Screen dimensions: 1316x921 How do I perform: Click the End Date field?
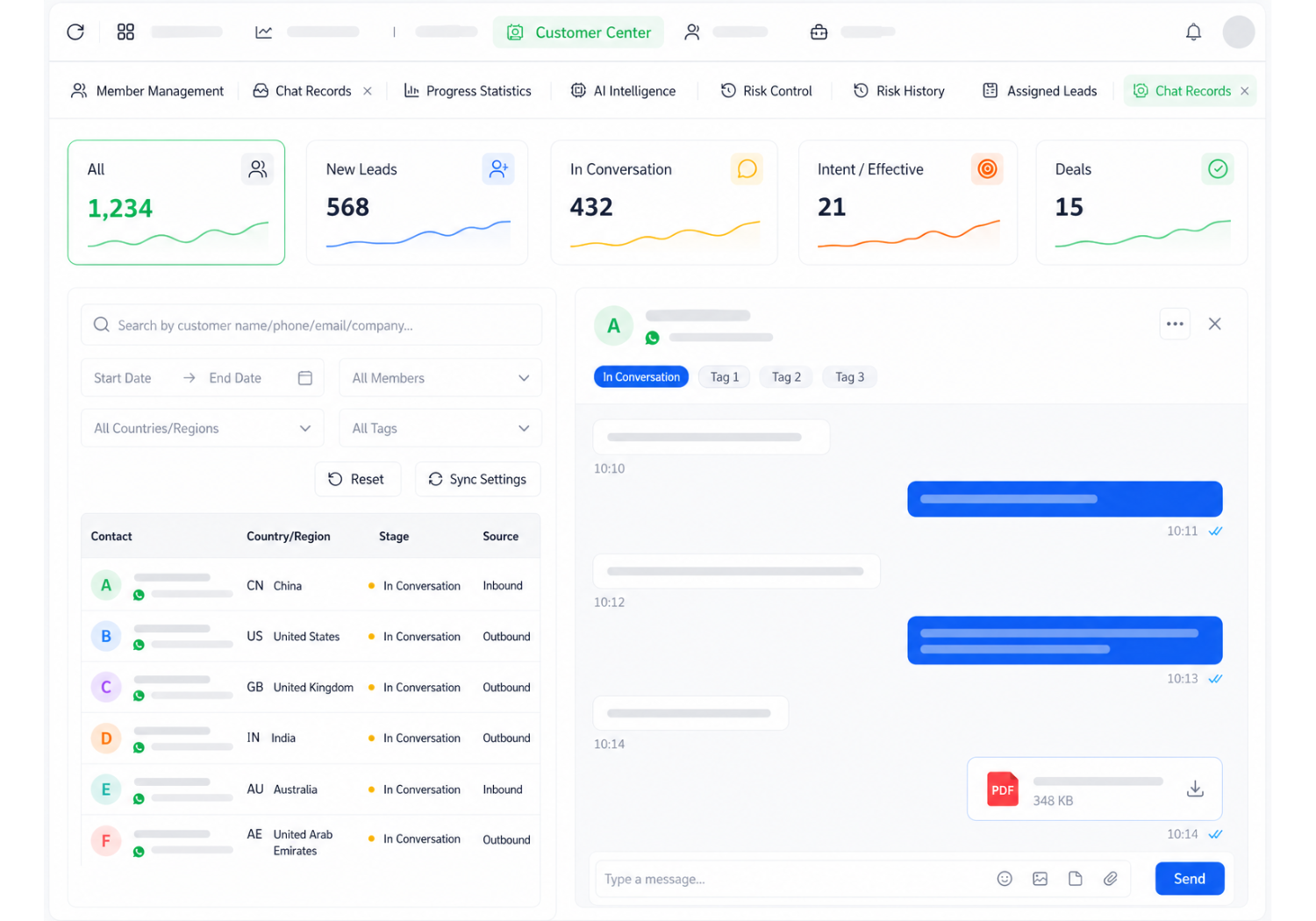click(235, 378)
